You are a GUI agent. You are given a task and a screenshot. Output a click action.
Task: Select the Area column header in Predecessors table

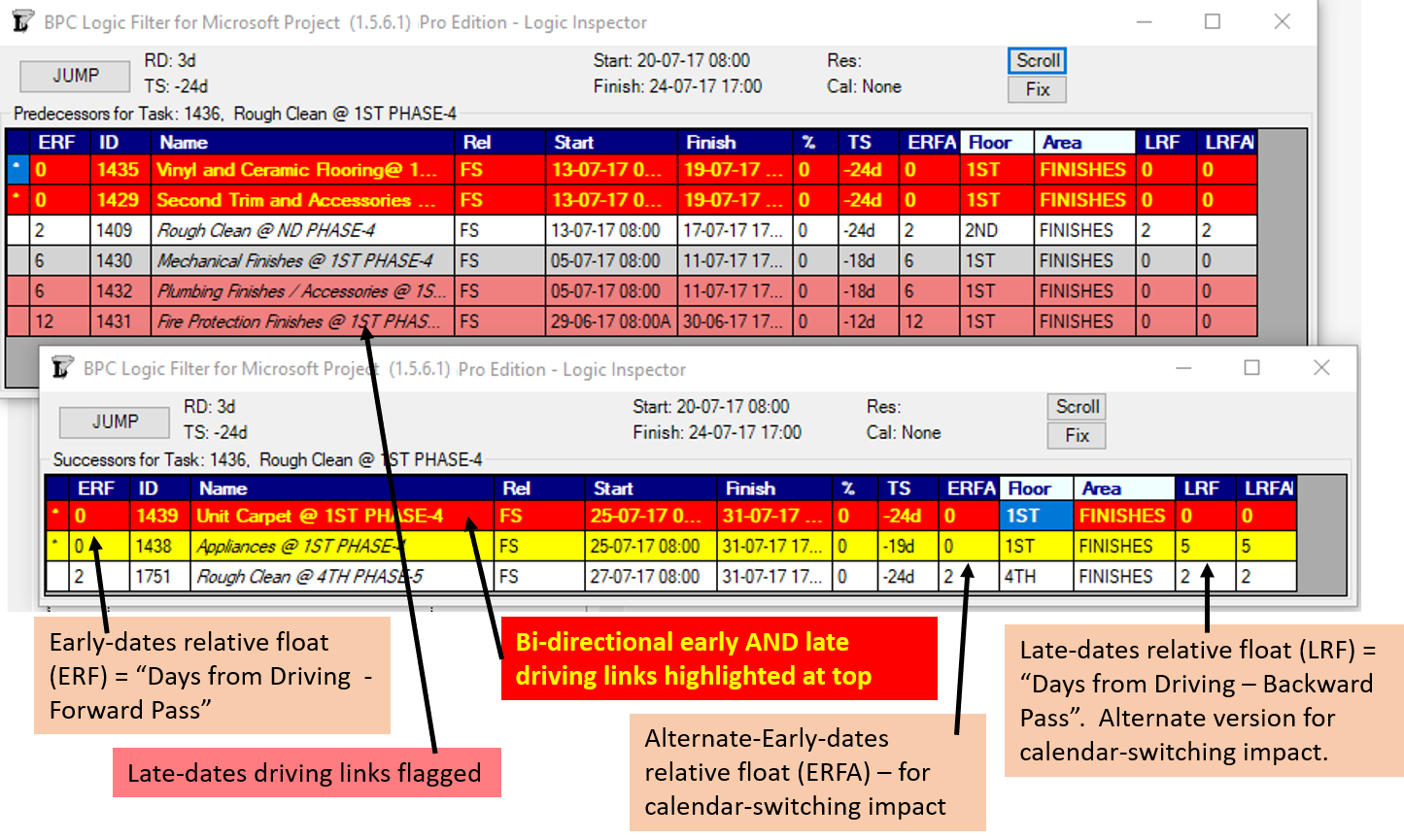[1084, 143]
